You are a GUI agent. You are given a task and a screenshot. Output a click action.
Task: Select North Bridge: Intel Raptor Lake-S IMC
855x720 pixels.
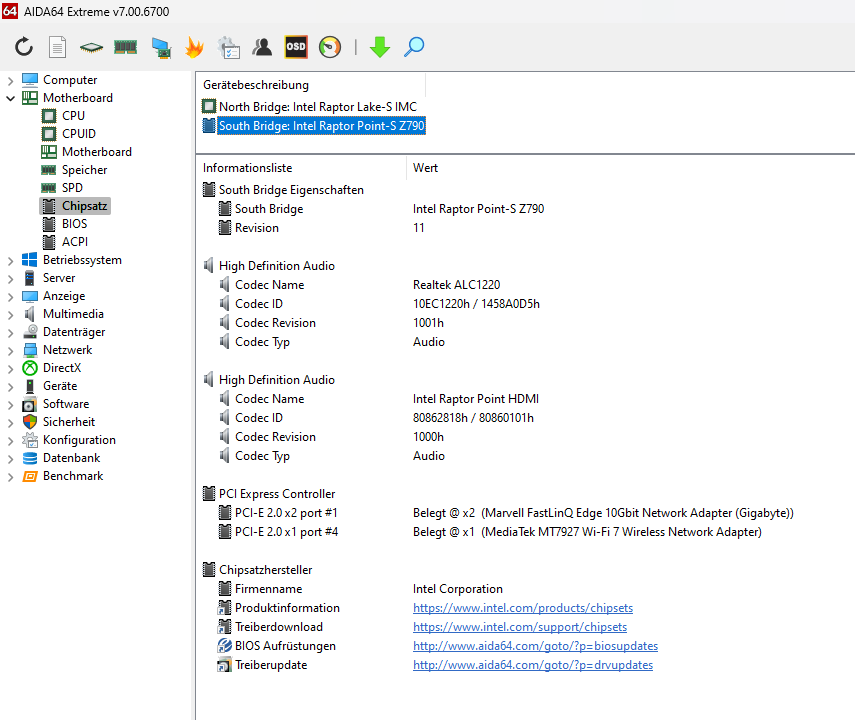click(317, 106)
